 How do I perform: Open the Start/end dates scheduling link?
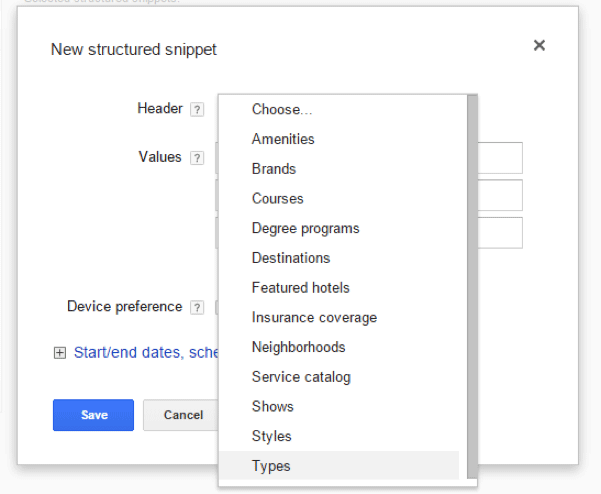pos(146,352)
